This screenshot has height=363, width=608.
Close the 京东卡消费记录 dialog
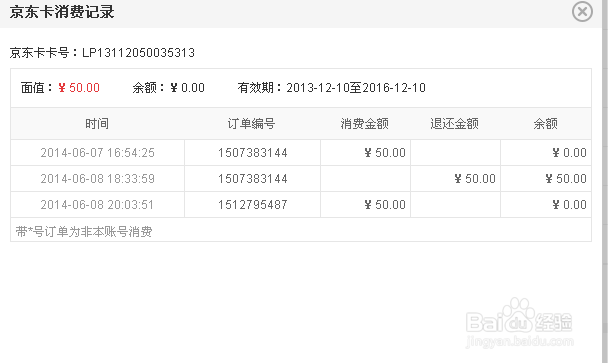tap(582, 12)
